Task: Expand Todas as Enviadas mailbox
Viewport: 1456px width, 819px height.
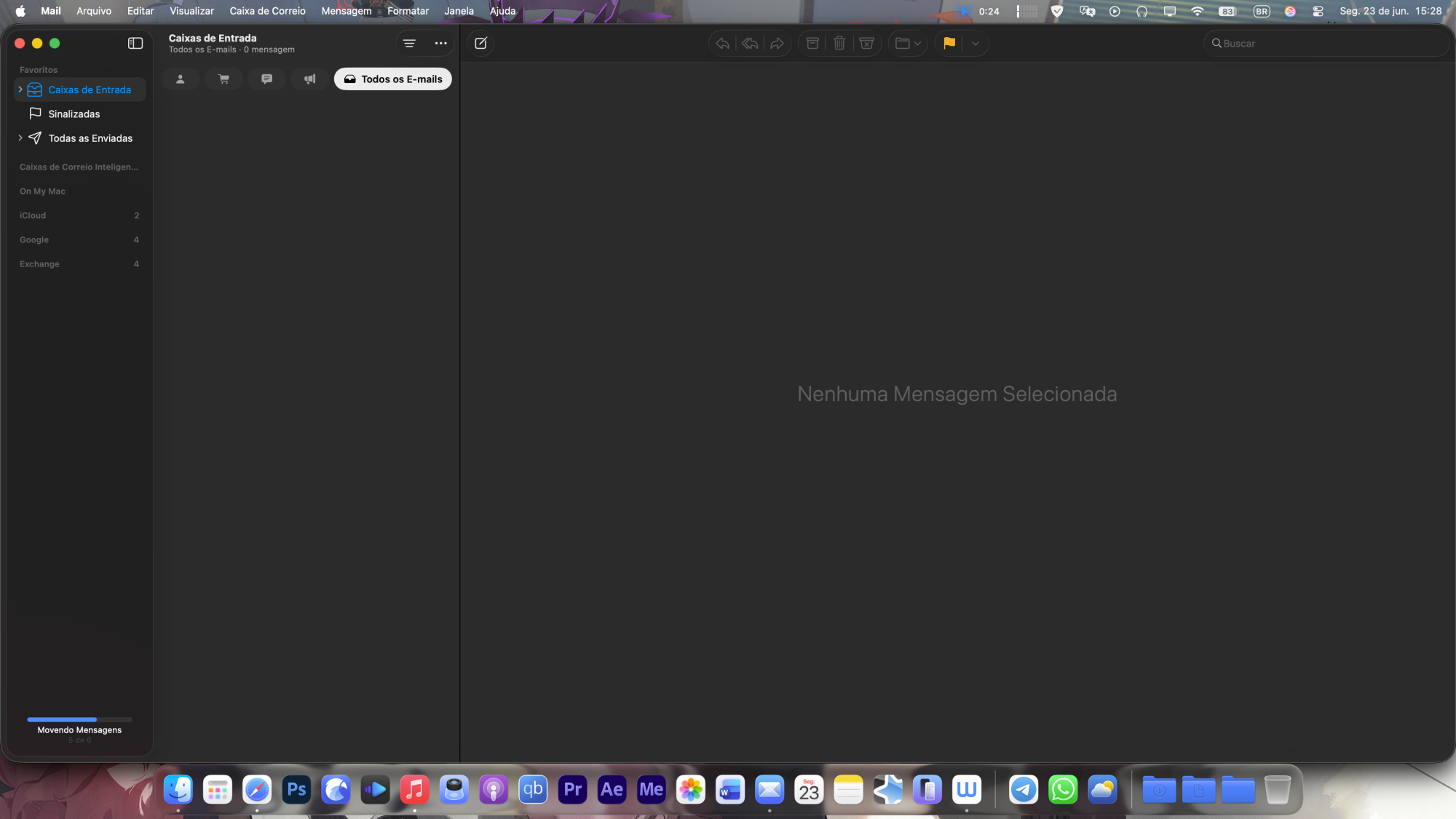Action: (x=20, y=138)
